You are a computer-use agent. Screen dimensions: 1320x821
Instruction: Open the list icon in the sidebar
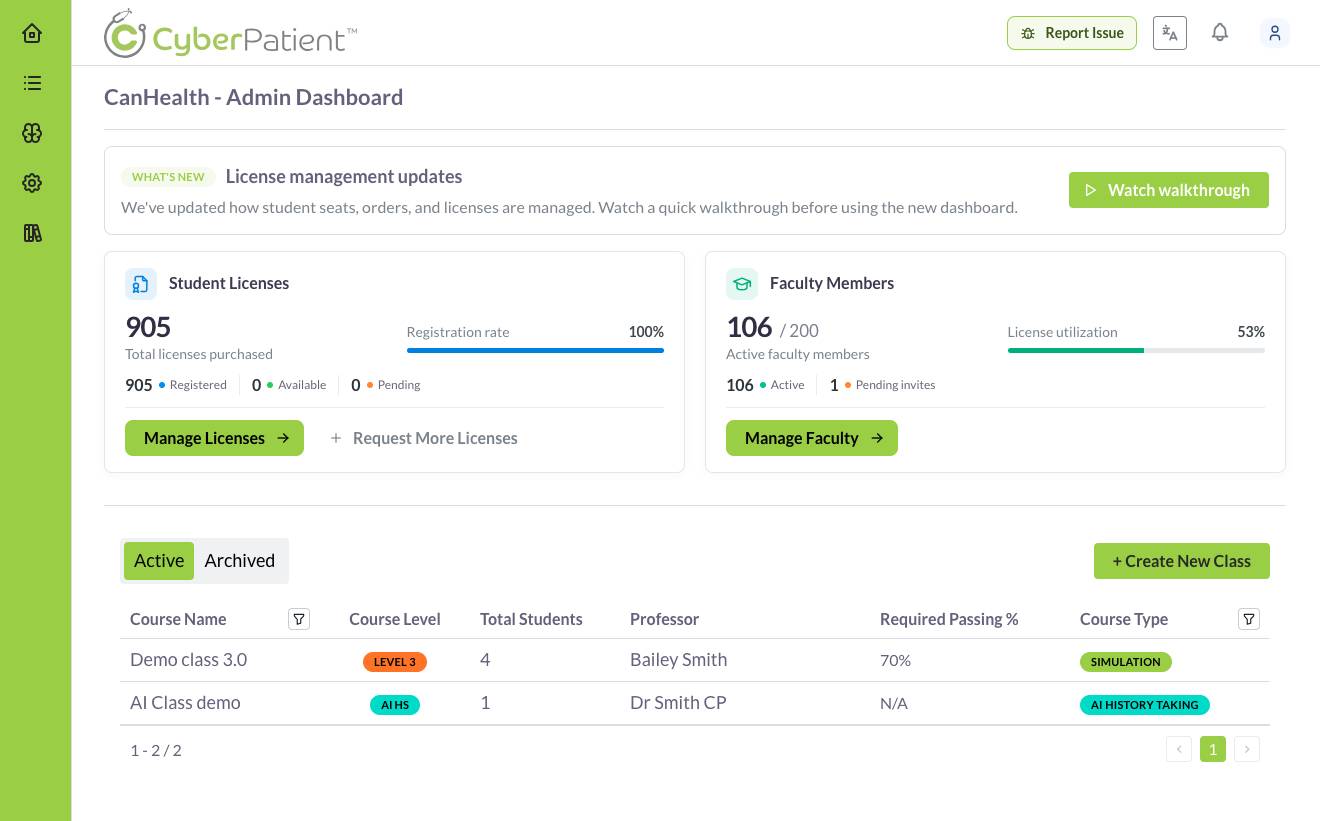coord(32,83)
